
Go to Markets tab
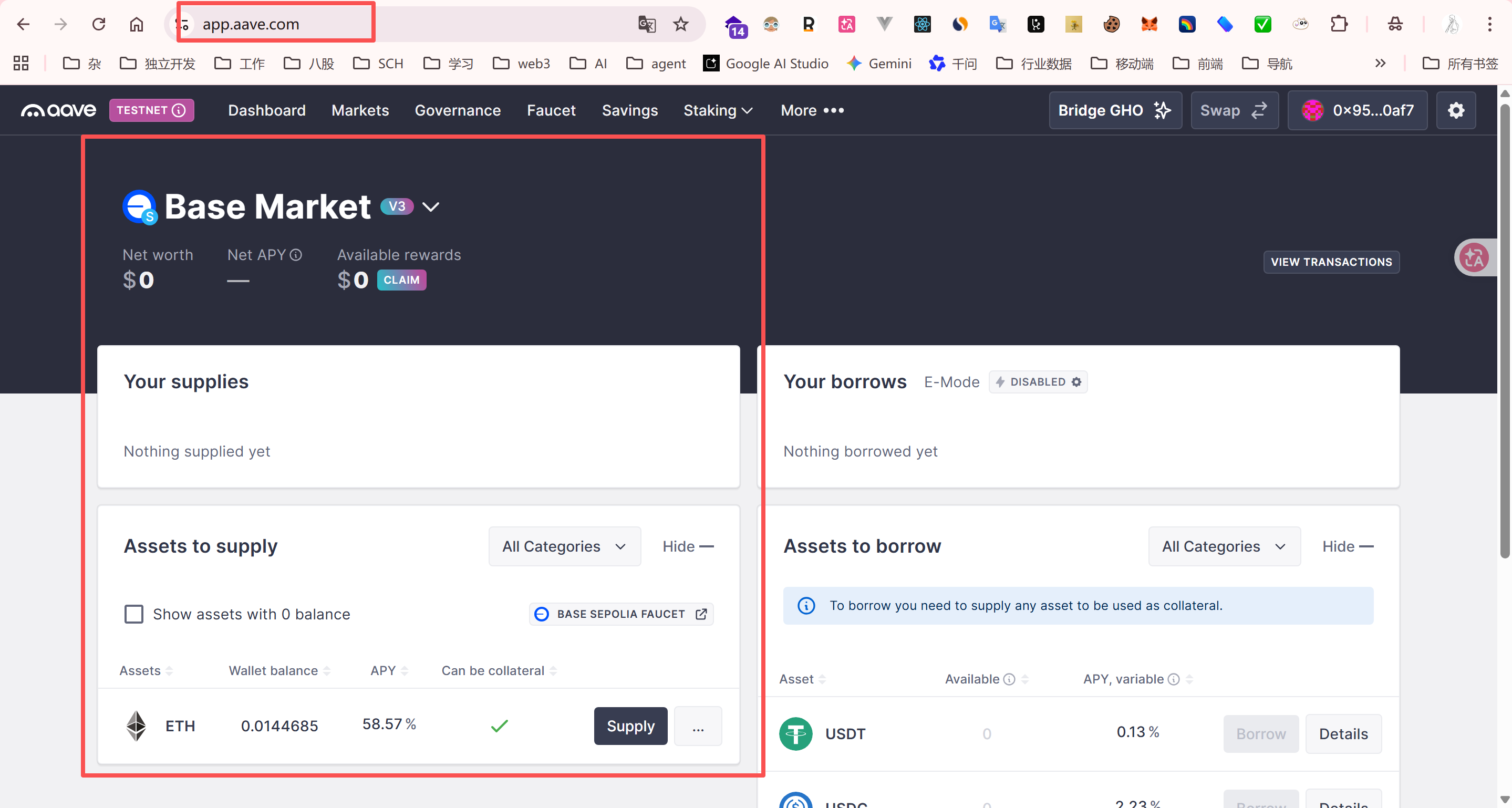[360, 110]
